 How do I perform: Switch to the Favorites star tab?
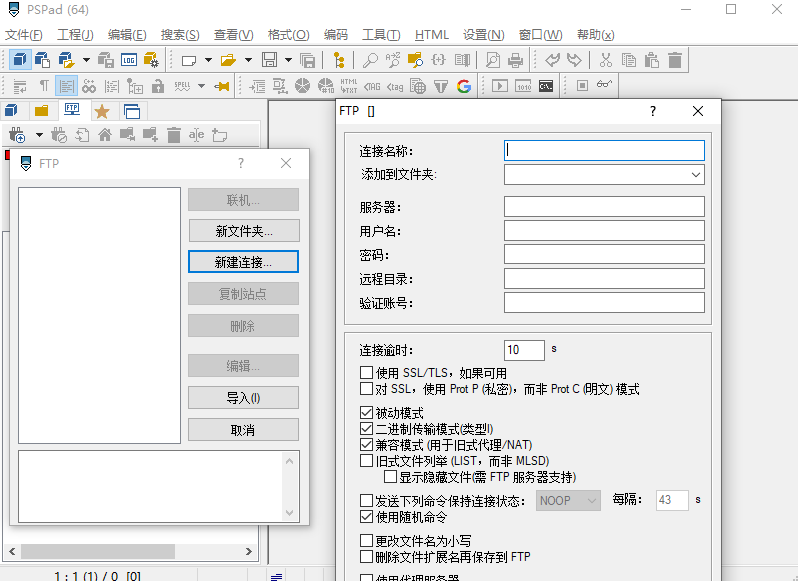pyautogui.click(x=102, y=111)
